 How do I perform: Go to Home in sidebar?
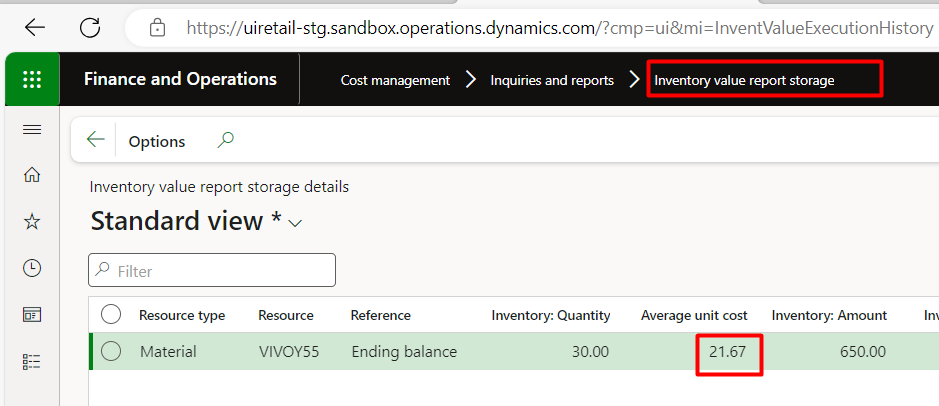tap(32, 175)
